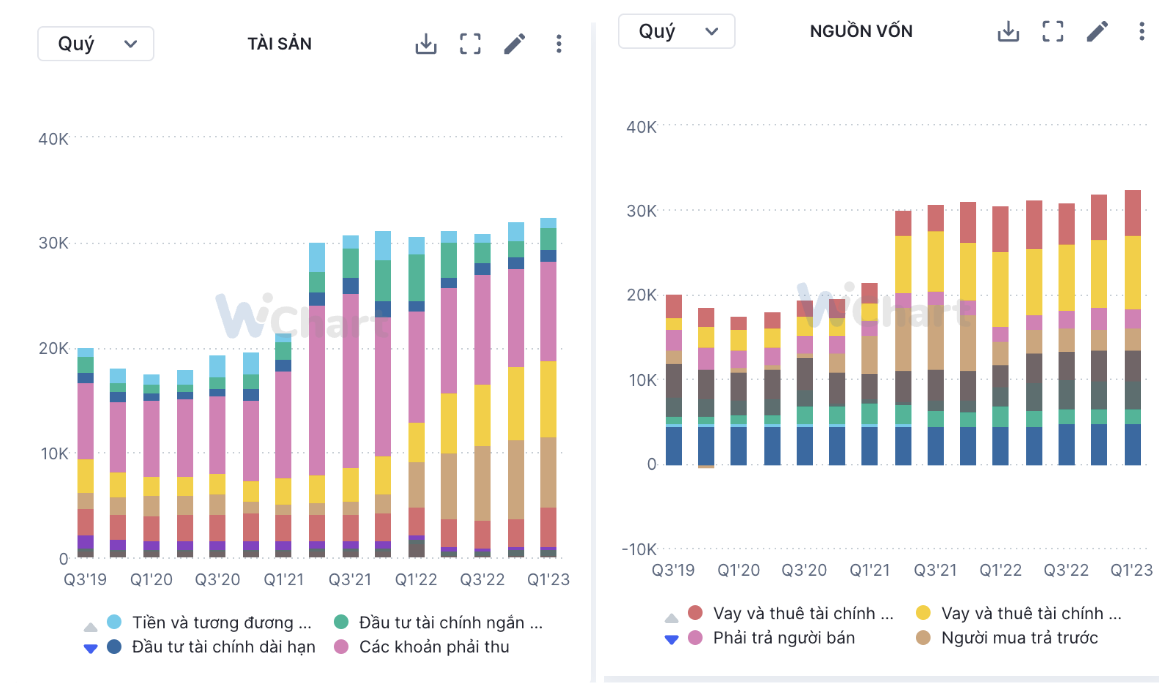1159x694 pixels.
Task: Open more options for Nguồn Vốn chart
Action: [1141, 31]
